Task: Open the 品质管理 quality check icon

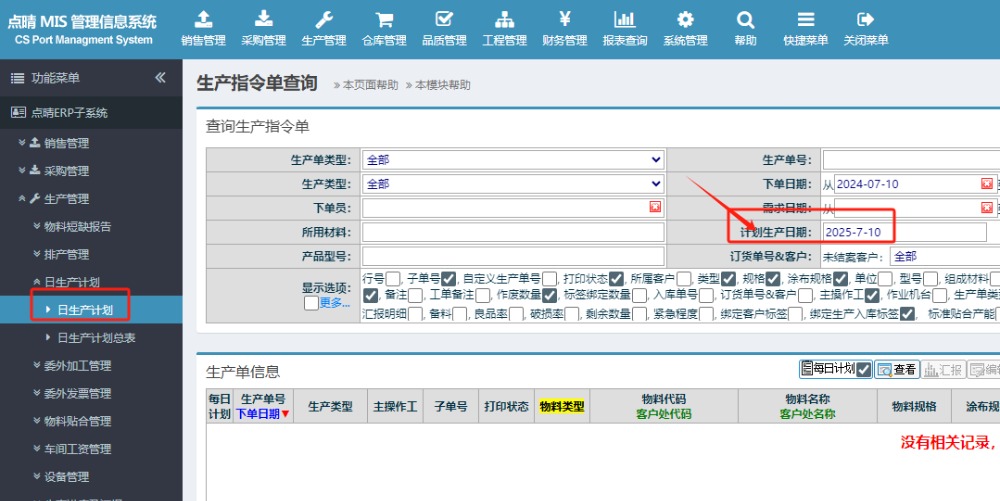Action: point(444,20)
